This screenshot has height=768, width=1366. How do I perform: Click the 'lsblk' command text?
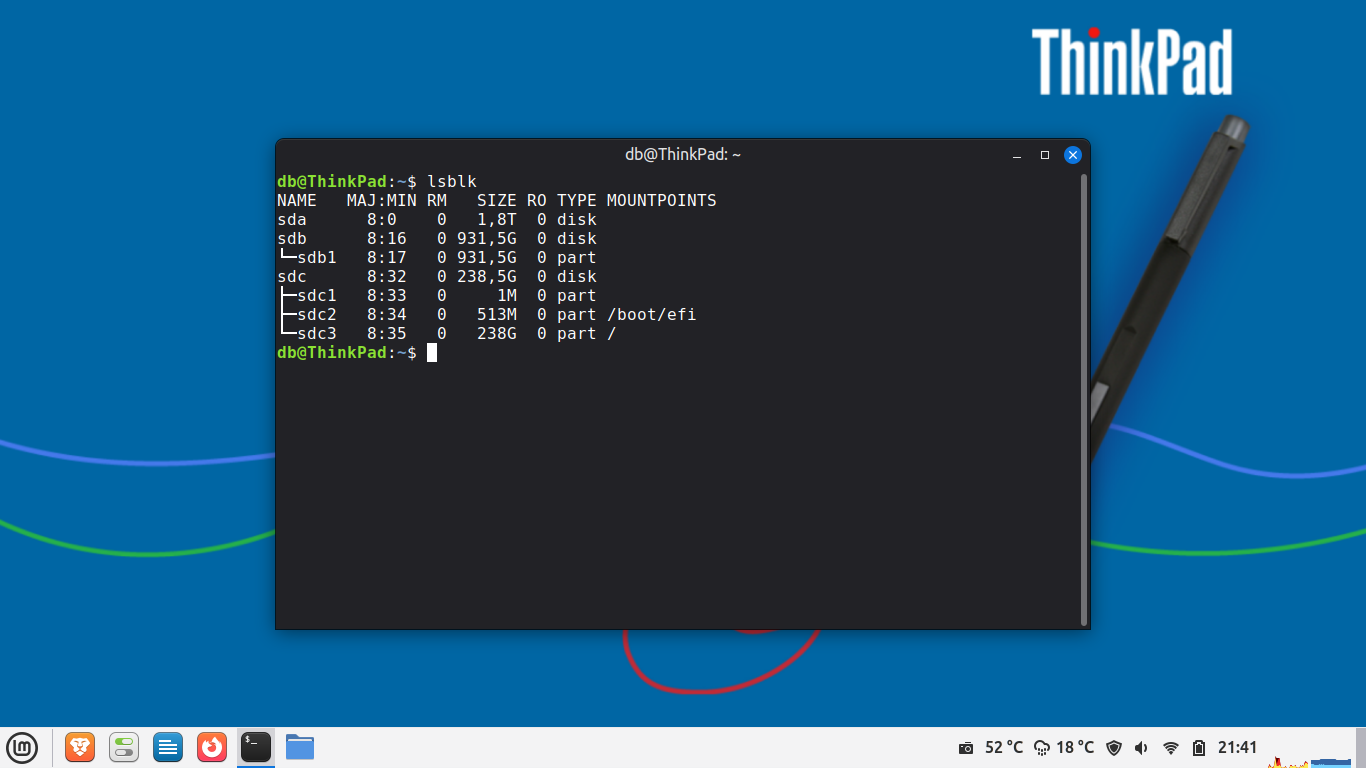[452, 181]
